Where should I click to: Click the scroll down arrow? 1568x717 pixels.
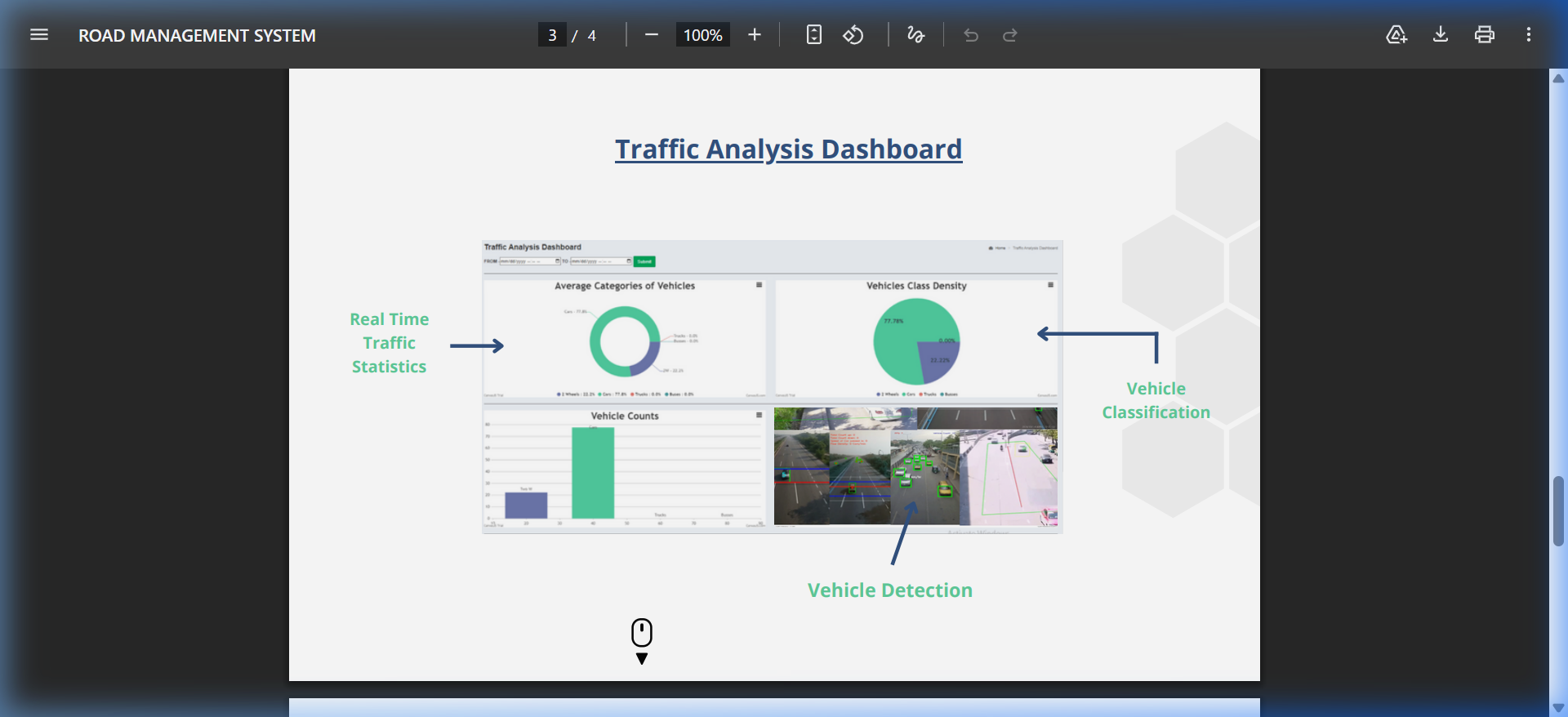[1558, 707]
